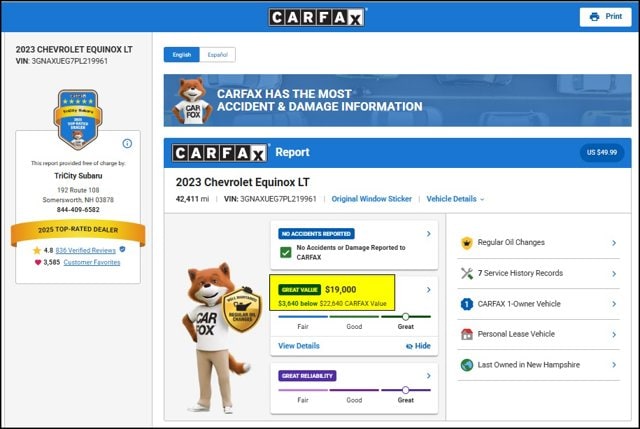Image resolution: width=640 pixels, height=429 pixels.
Task: Open Last Owned in New Hampshire chevron
Action: (614, 365)
